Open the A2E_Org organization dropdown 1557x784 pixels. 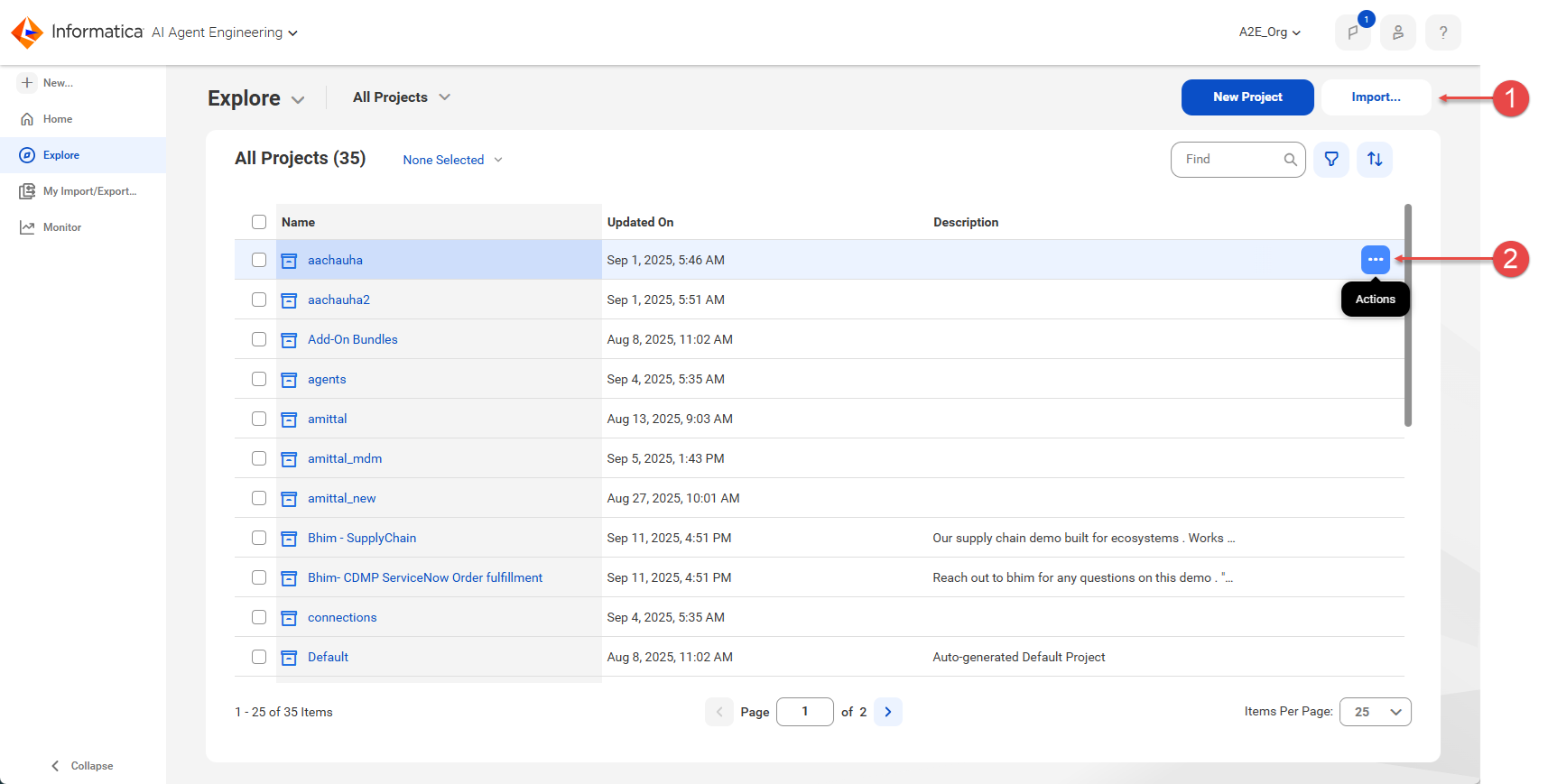coord(1269,32)
